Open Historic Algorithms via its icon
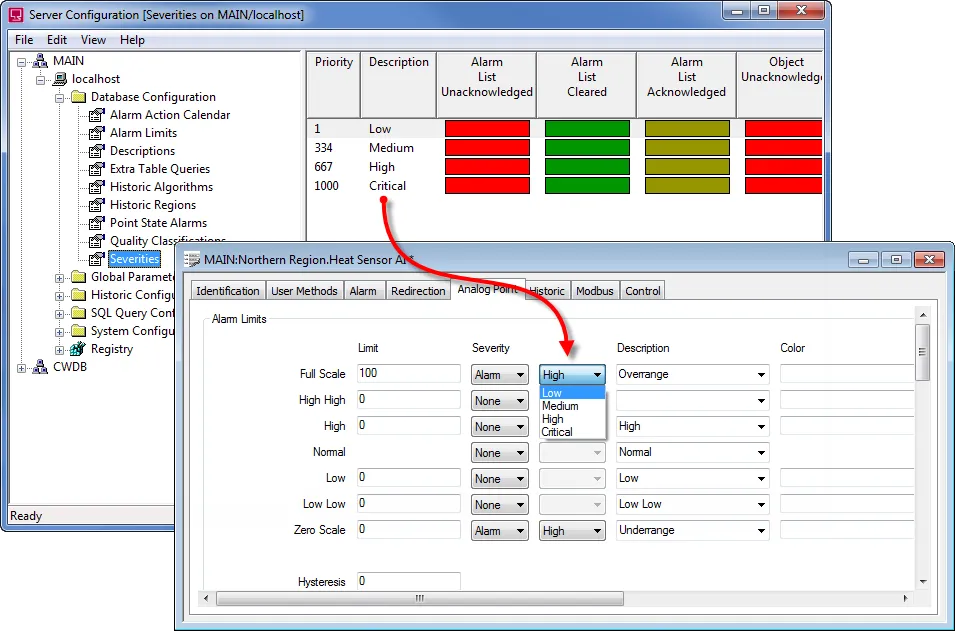This screenshot has width=955, height=633. coord(95,186)
